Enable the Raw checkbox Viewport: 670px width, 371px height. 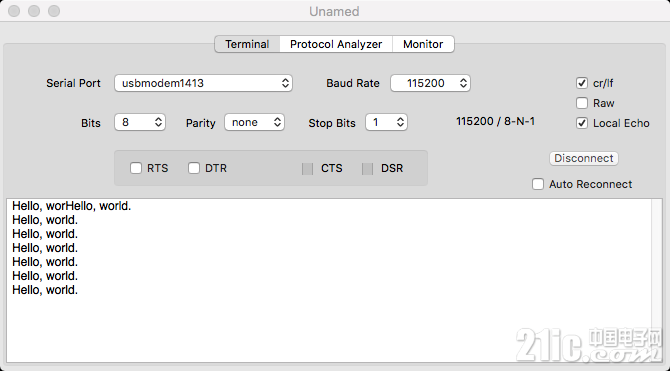click(x=582, y=103)
